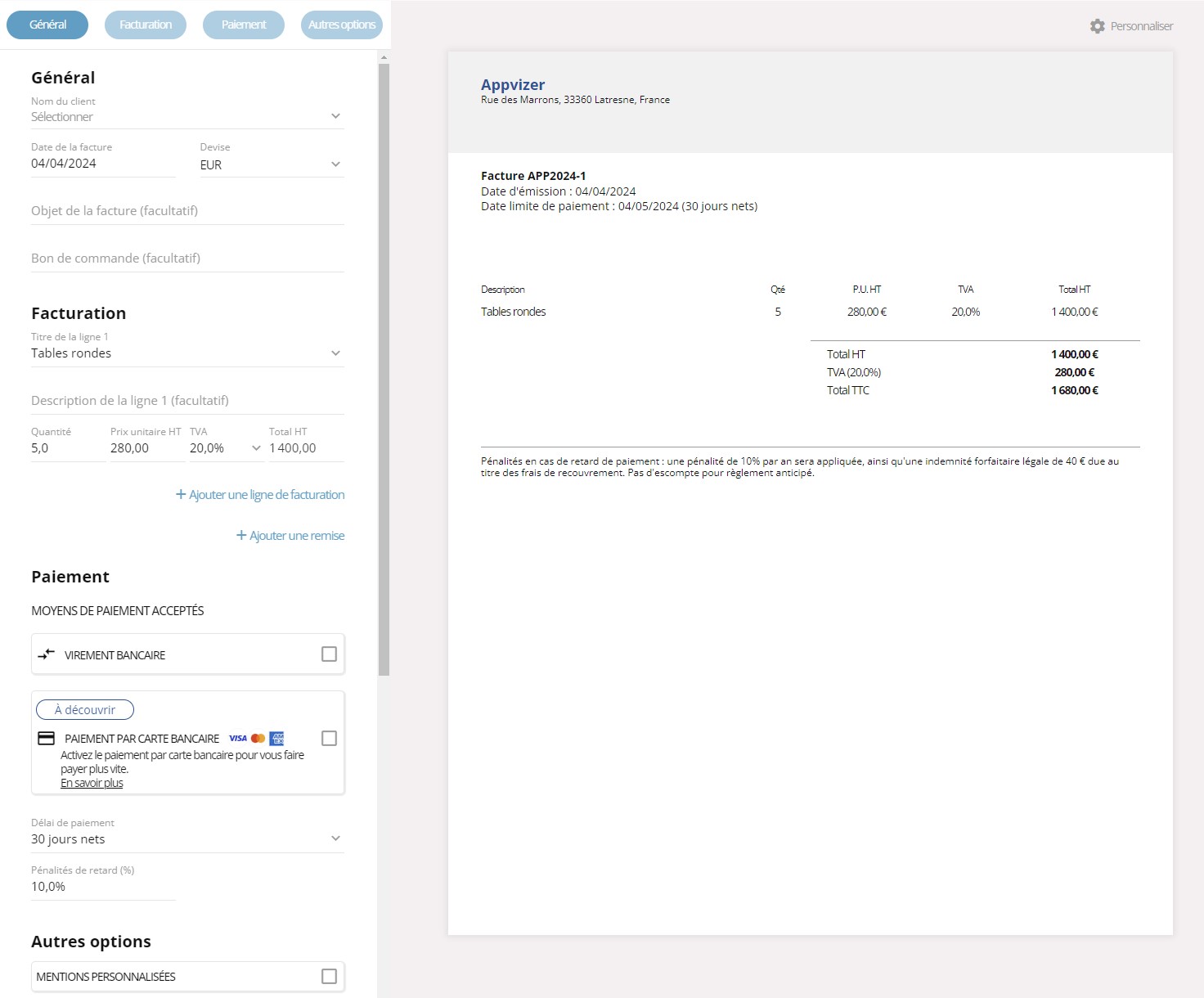This screenshot has width=1204, height=998.
Task: Open the Personnaliser gear icon
Action: (1097, 26)
